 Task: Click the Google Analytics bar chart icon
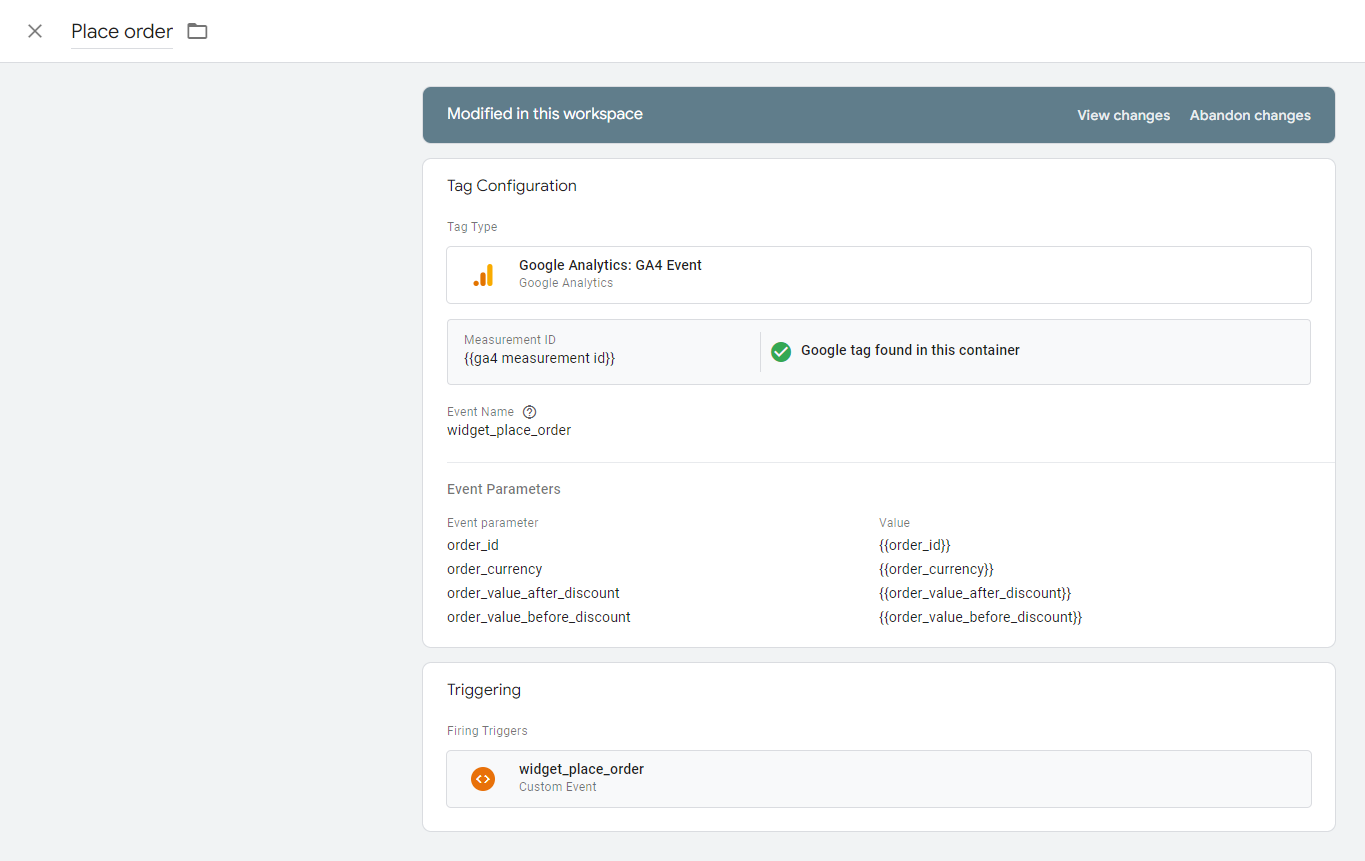[x=483, y=275]
